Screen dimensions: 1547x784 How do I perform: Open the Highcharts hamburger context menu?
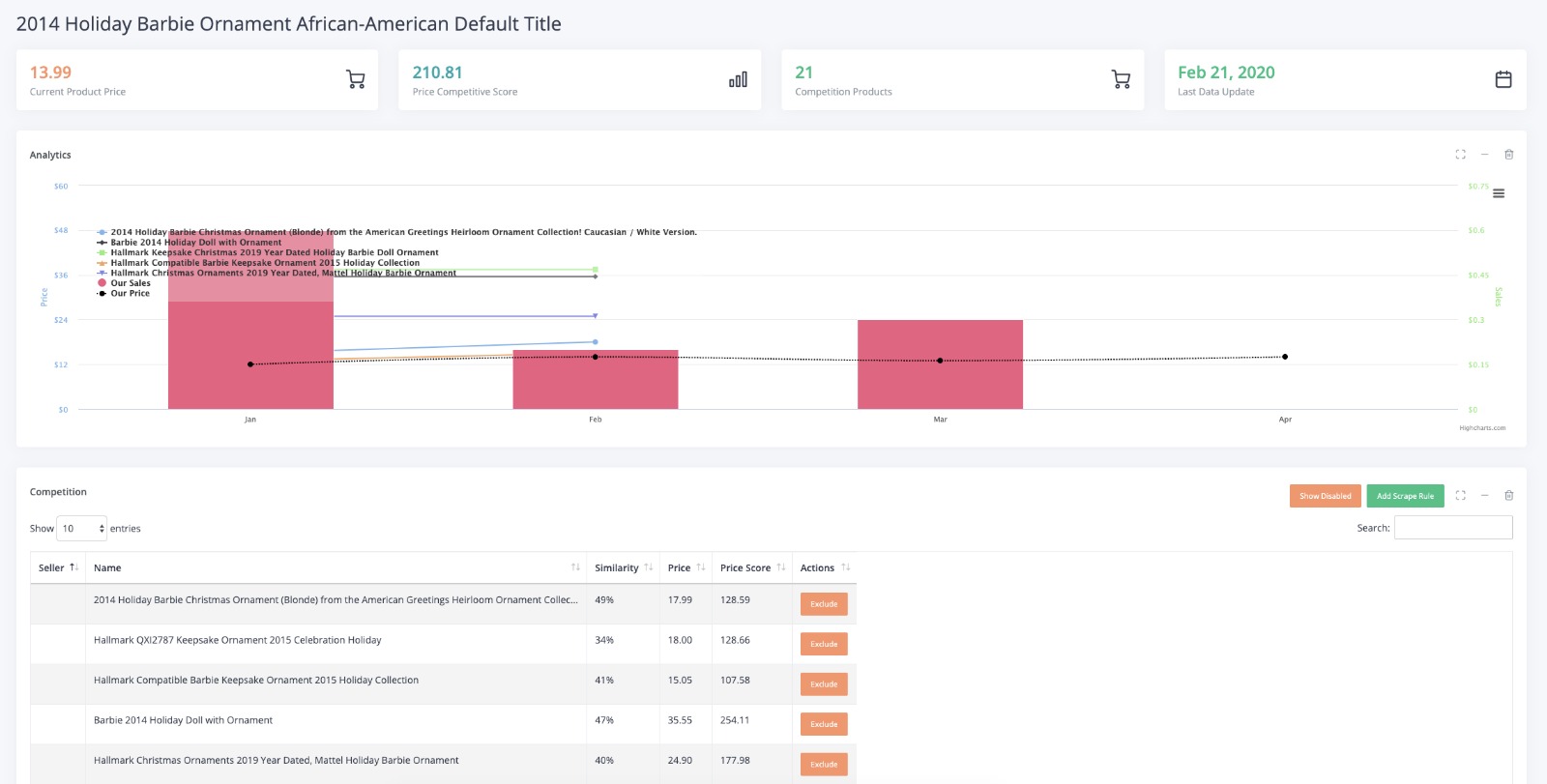(x=1499, y=193)
